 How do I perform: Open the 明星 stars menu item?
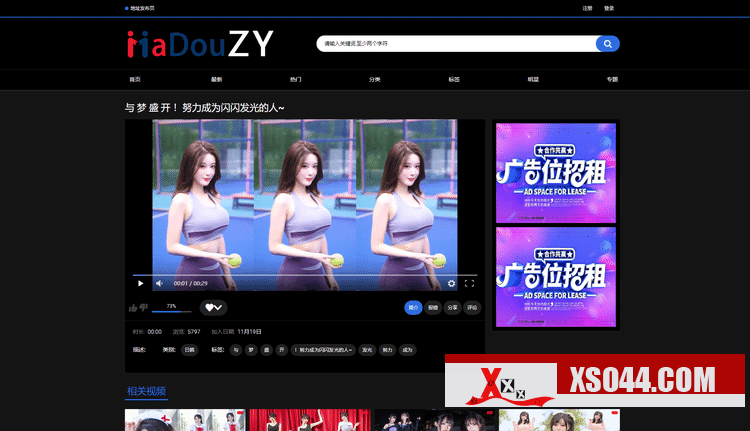[x=533, y=79]
